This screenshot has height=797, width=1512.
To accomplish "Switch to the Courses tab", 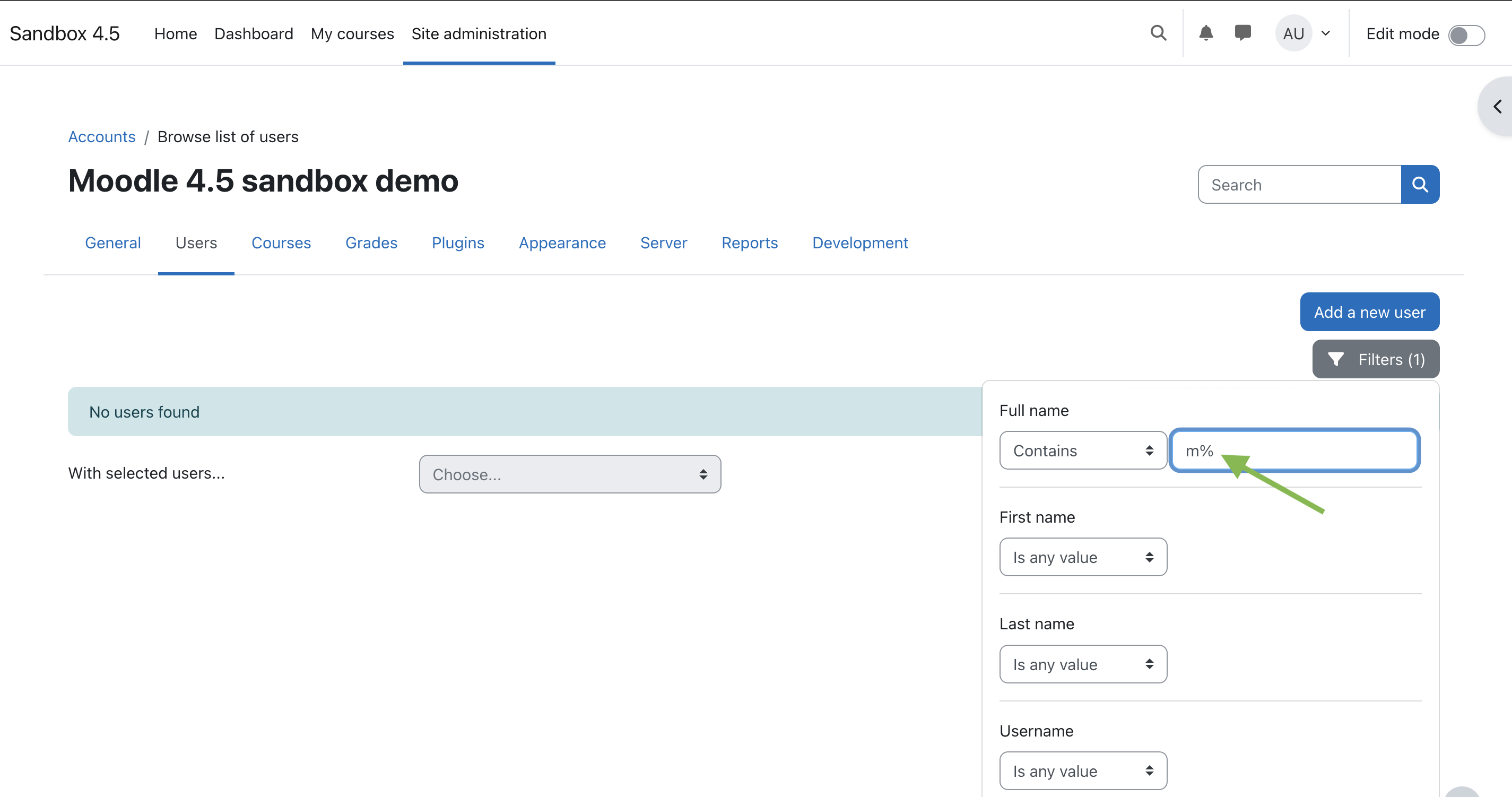I will coord(281,242).
